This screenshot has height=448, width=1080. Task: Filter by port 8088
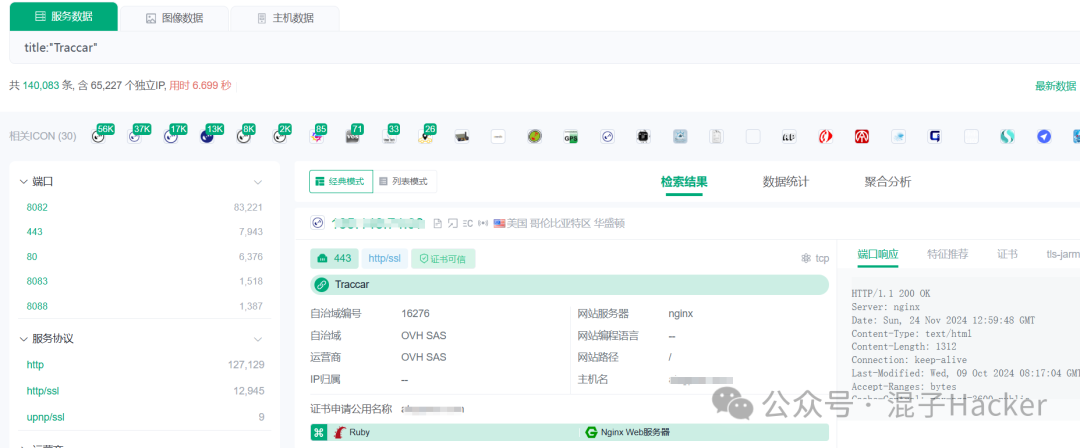37,306
